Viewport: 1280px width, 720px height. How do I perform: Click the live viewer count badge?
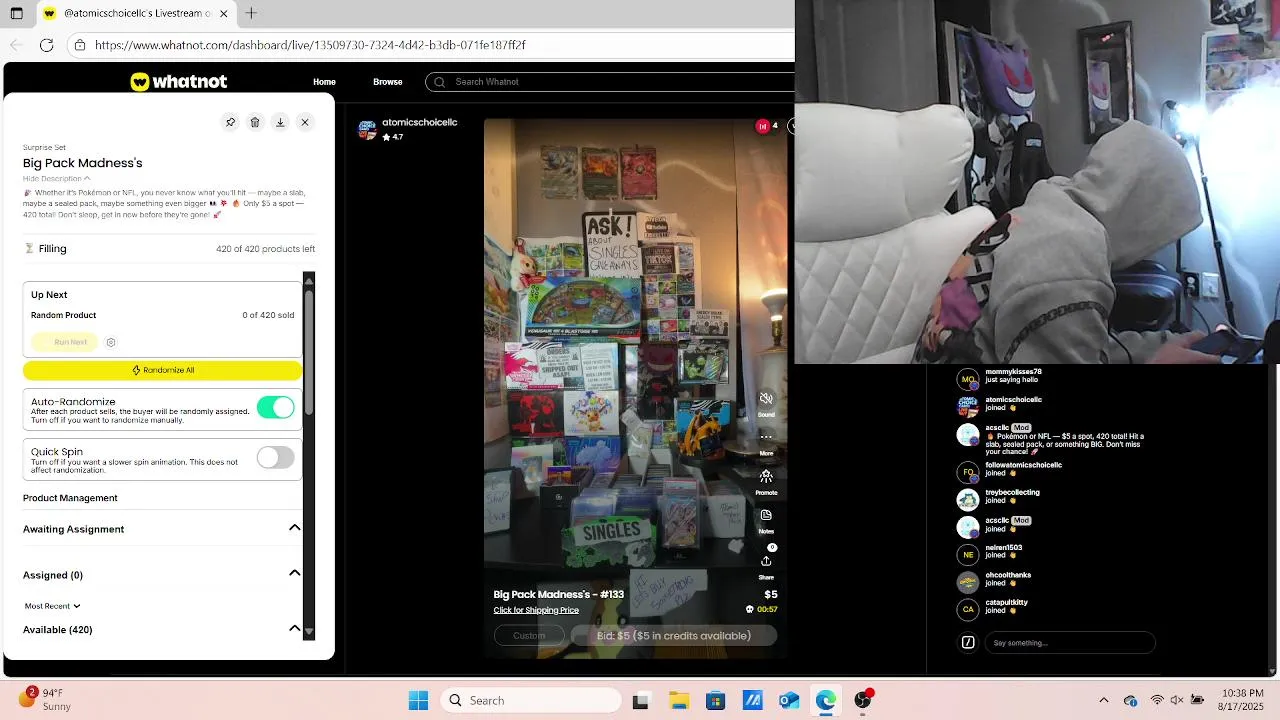767,126
